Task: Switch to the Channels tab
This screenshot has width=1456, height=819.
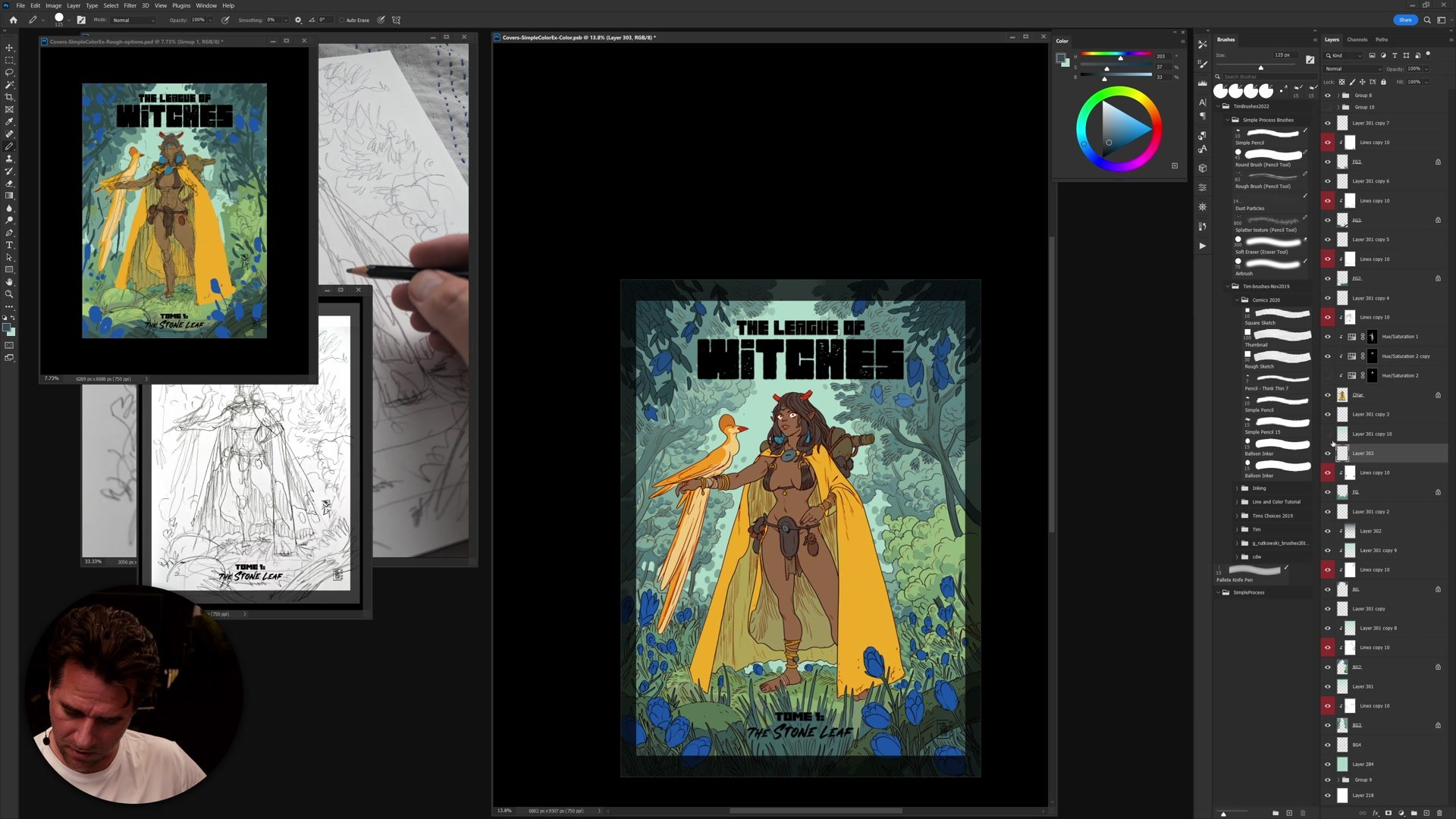Action: pos(1357,39)
